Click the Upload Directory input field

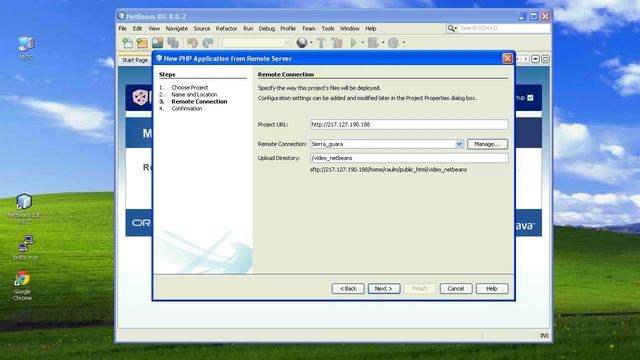pos(409,158)
